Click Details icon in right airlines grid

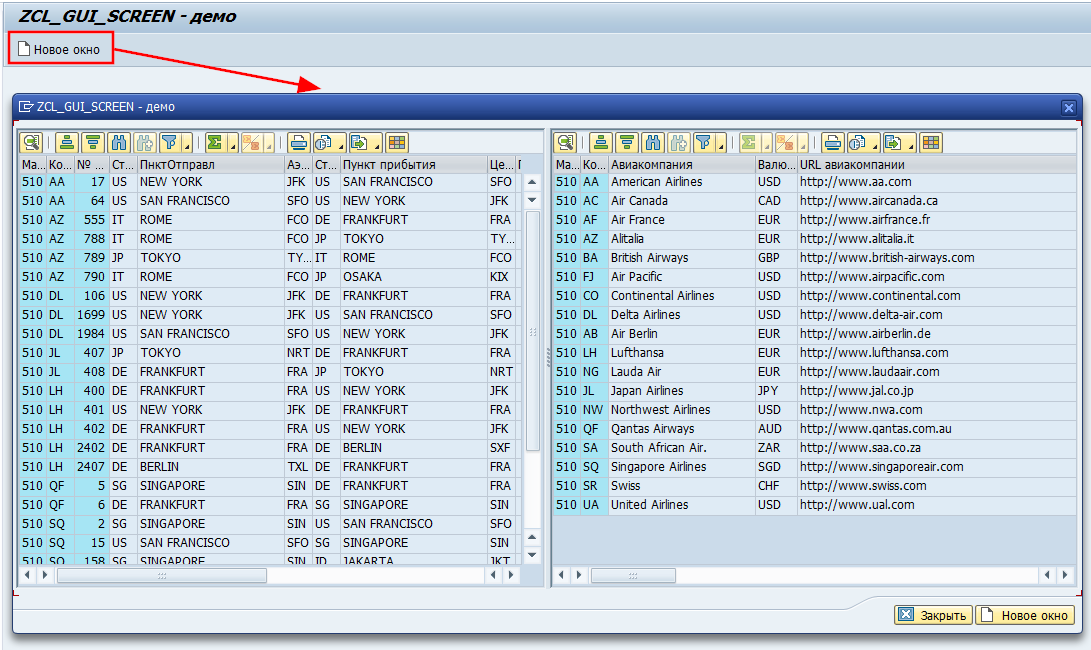coord(566,143)
